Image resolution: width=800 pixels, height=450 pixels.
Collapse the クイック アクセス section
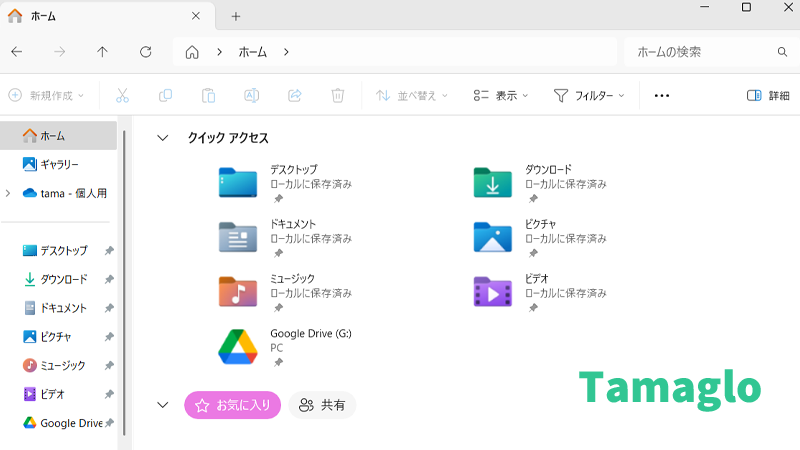[163, 138]
